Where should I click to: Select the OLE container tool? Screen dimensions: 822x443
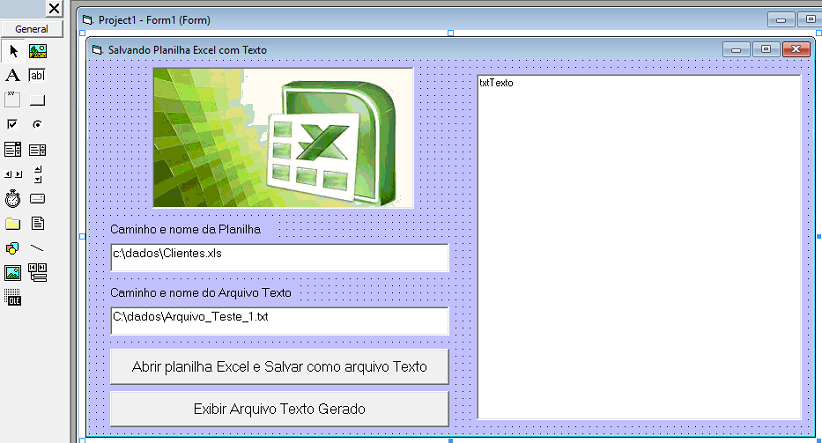coord(13,297)
